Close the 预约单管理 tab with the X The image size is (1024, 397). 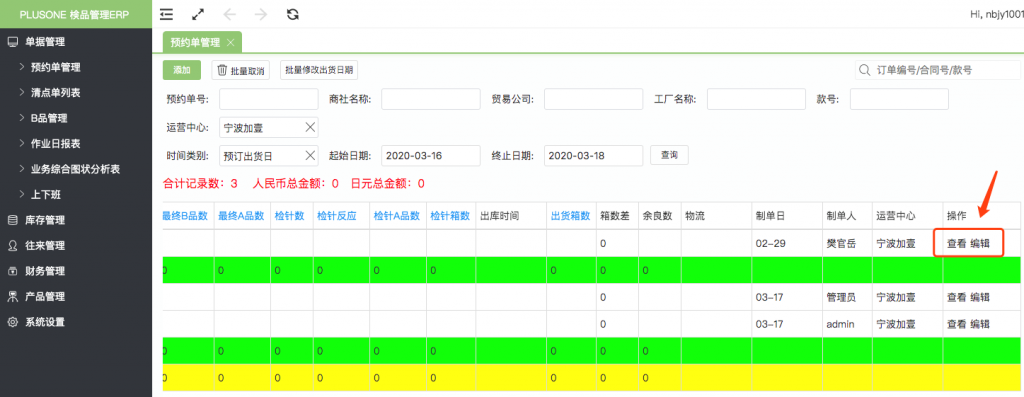(230, 42)
